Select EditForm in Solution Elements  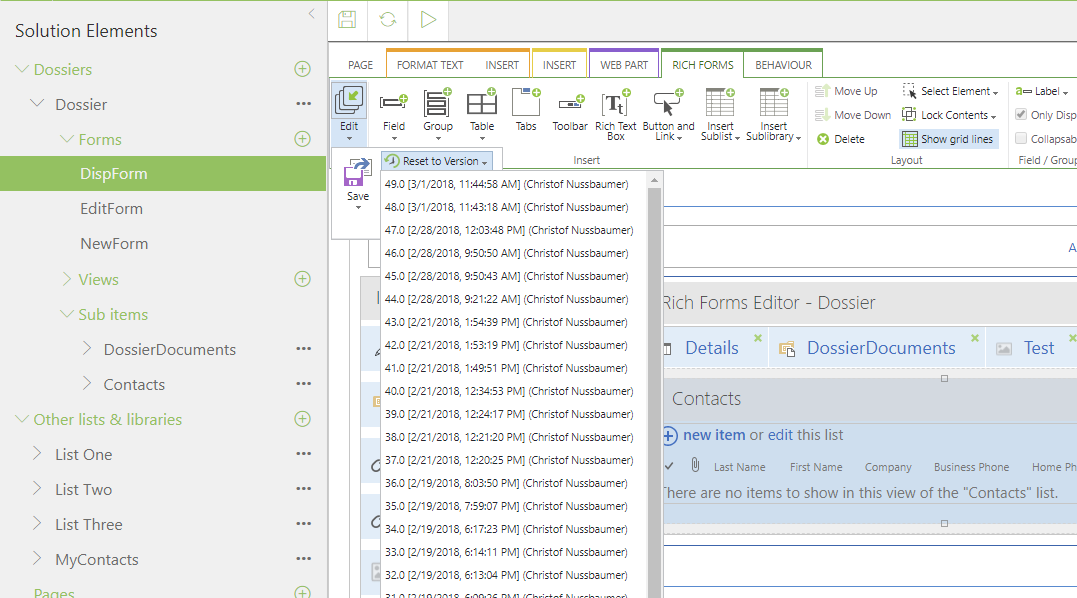pyautogui.click(x=111, y=209)
